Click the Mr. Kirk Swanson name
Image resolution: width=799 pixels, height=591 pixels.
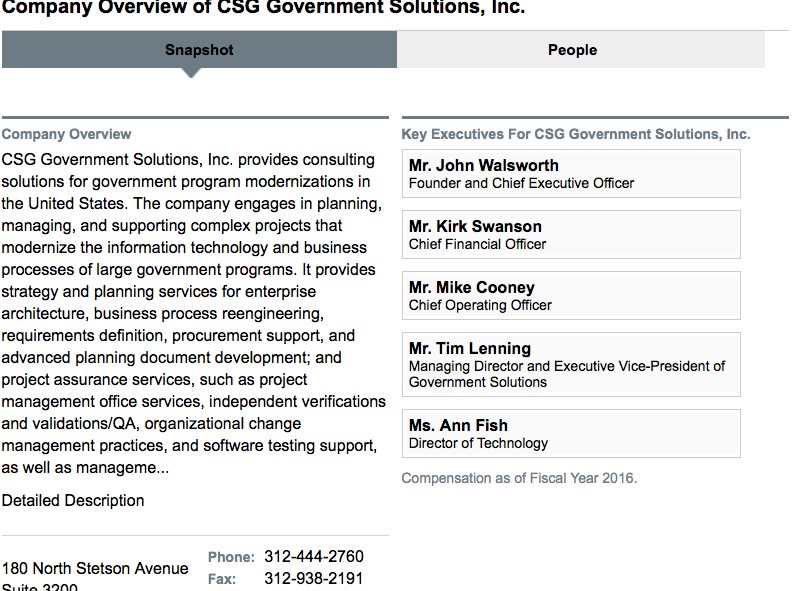[x=475, y=227]
